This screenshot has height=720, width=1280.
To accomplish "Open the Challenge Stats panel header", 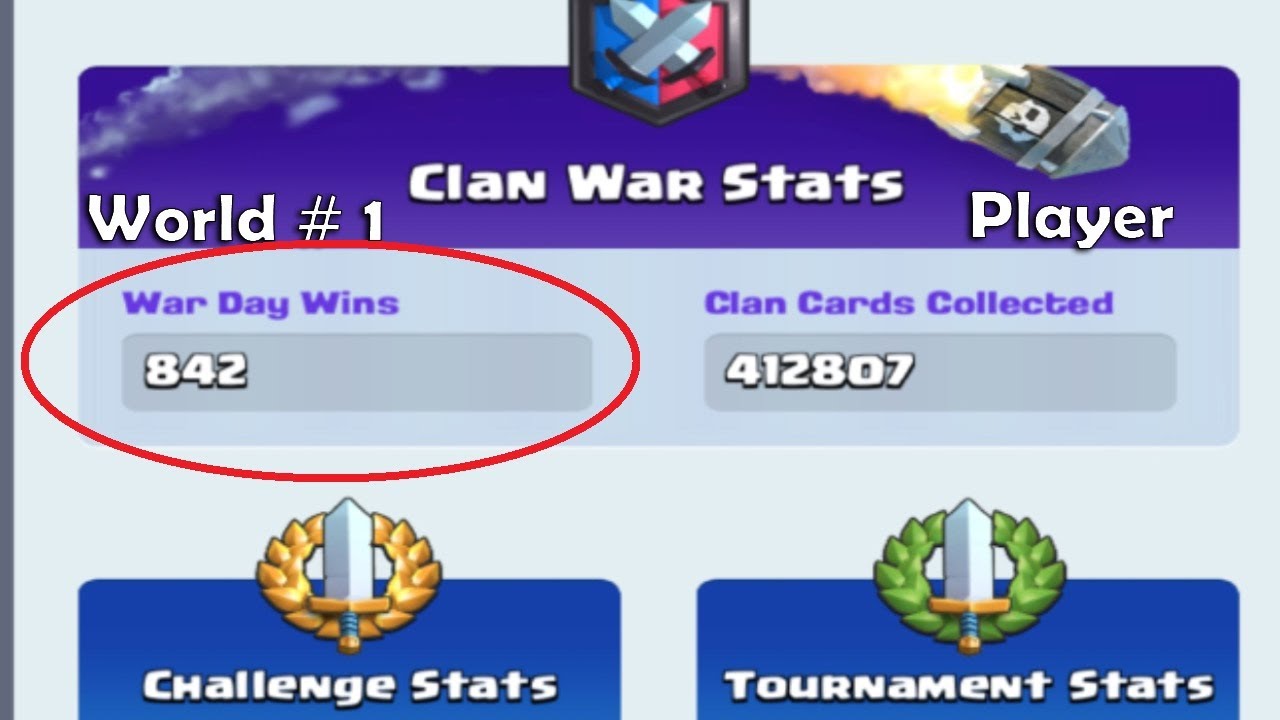I will 349,686.
